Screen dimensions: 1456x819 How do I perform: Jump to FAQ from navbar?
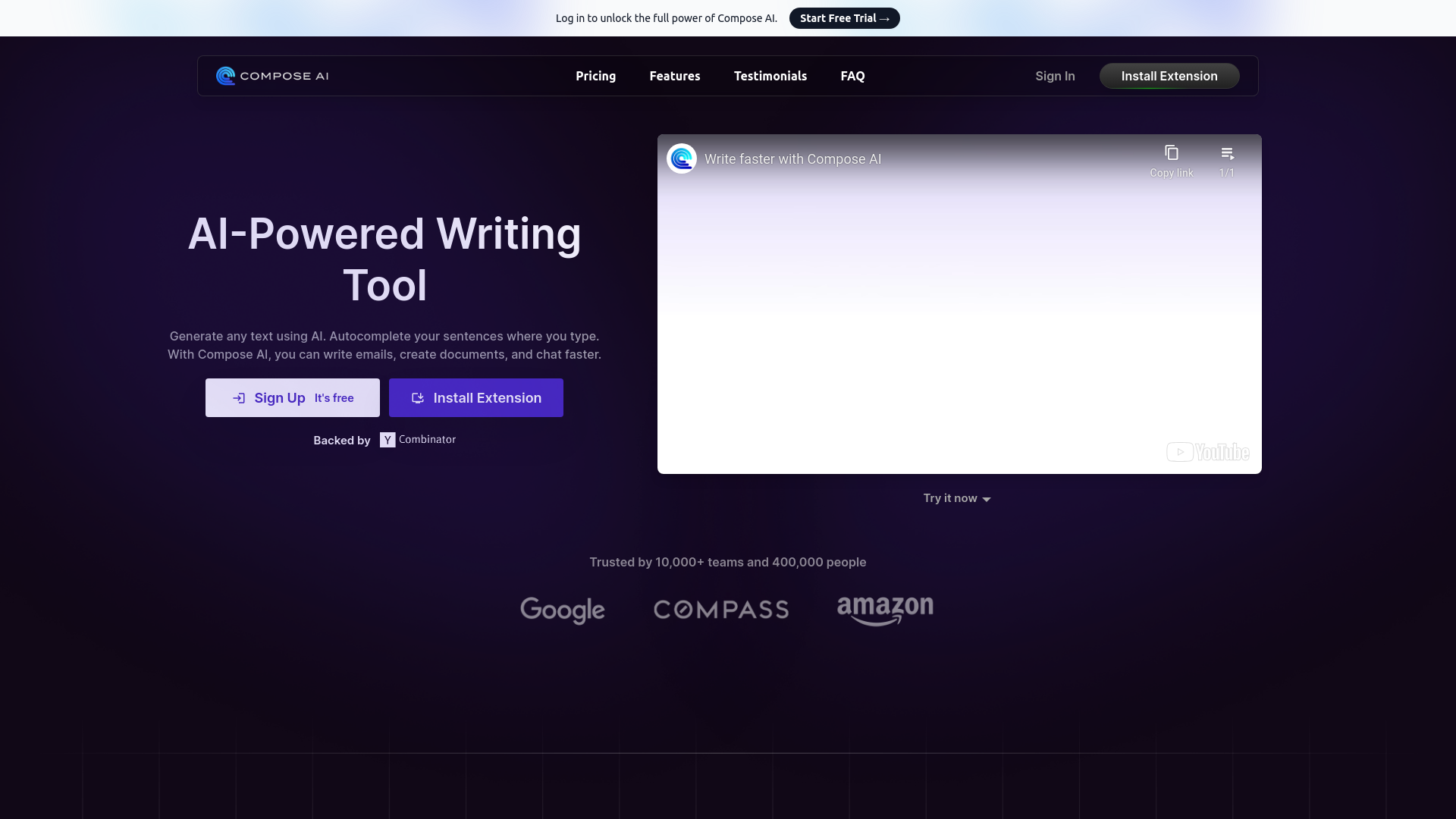coord(852,76)
